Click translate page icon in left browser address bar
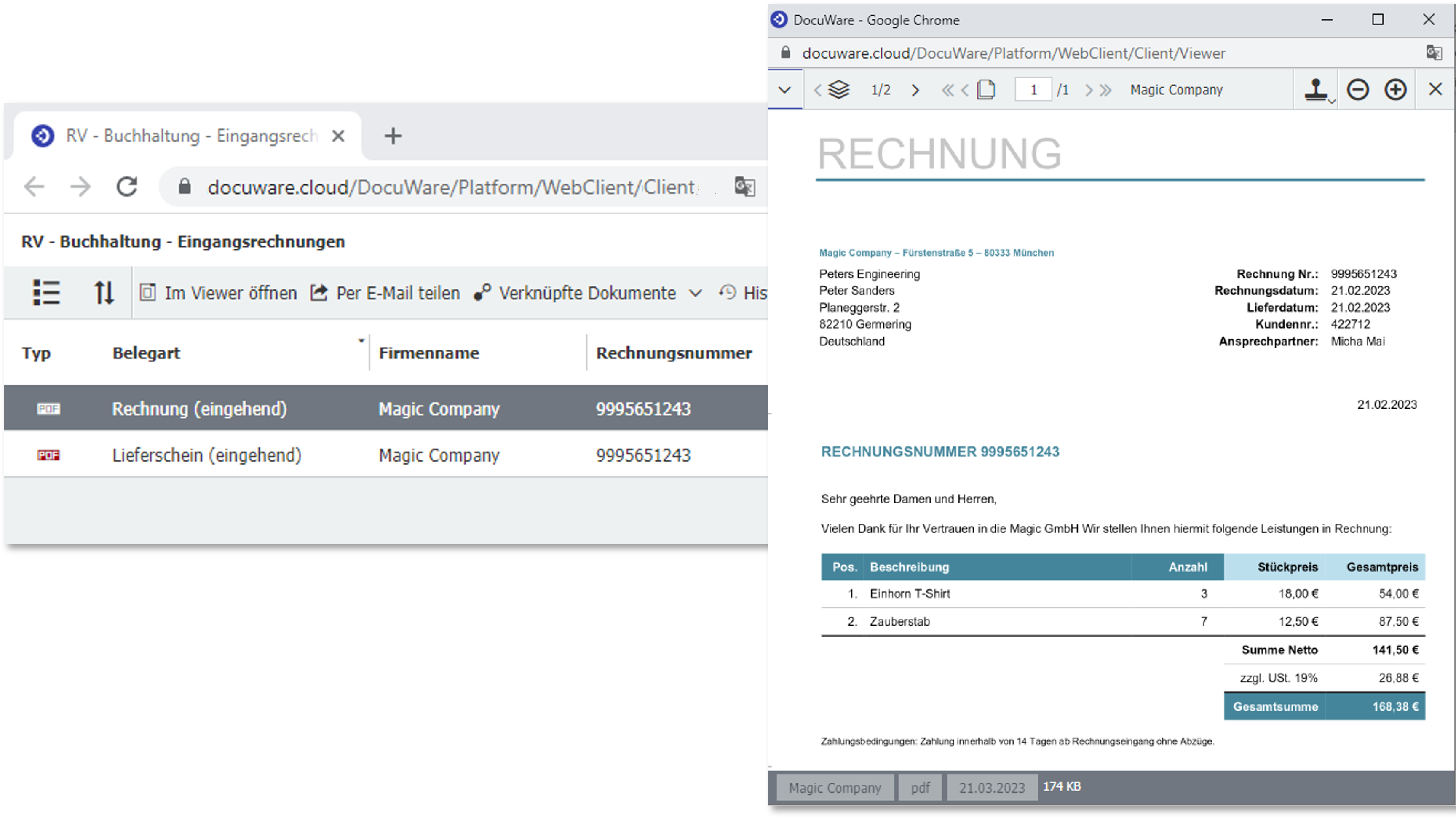Image resolution: width=1456 pixels, height=818 pixels. [744, 187]
